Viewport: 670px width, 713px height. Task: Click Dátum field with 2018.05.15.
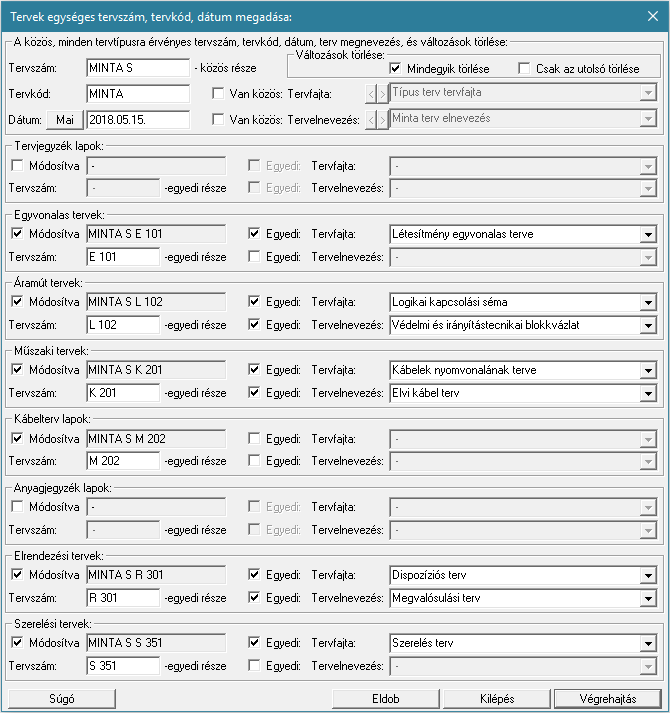pos(138,120)
